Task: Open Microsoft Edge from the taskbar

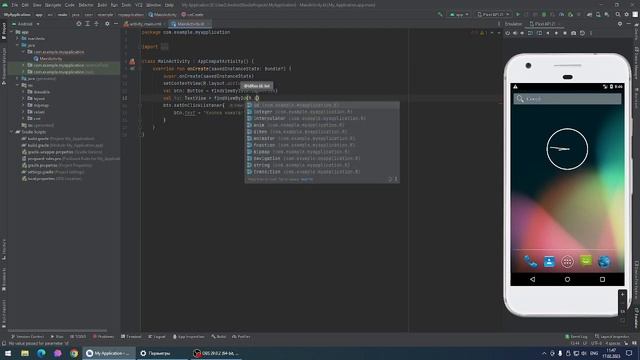Action: click(41, 353)
